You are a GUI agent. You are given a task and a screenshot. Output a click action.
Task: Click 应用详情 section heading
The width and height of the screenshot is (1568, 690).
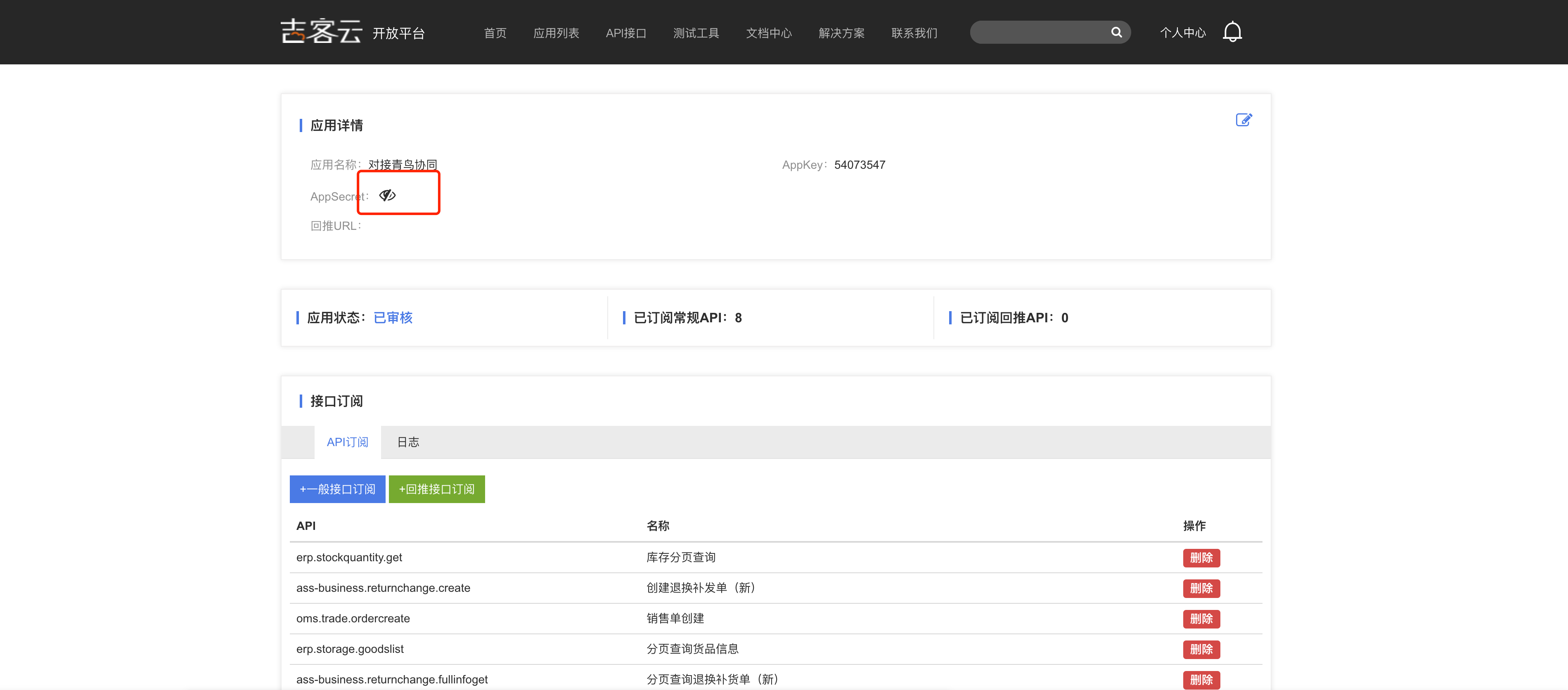(x=336, y=125)
